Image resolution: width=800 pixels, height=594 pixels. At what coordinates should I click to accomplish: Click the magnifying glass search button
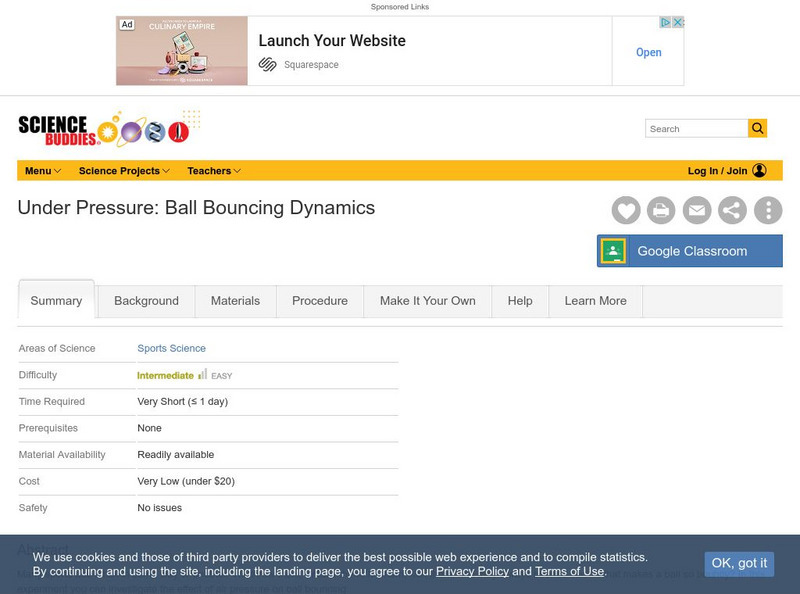[758, 128]
